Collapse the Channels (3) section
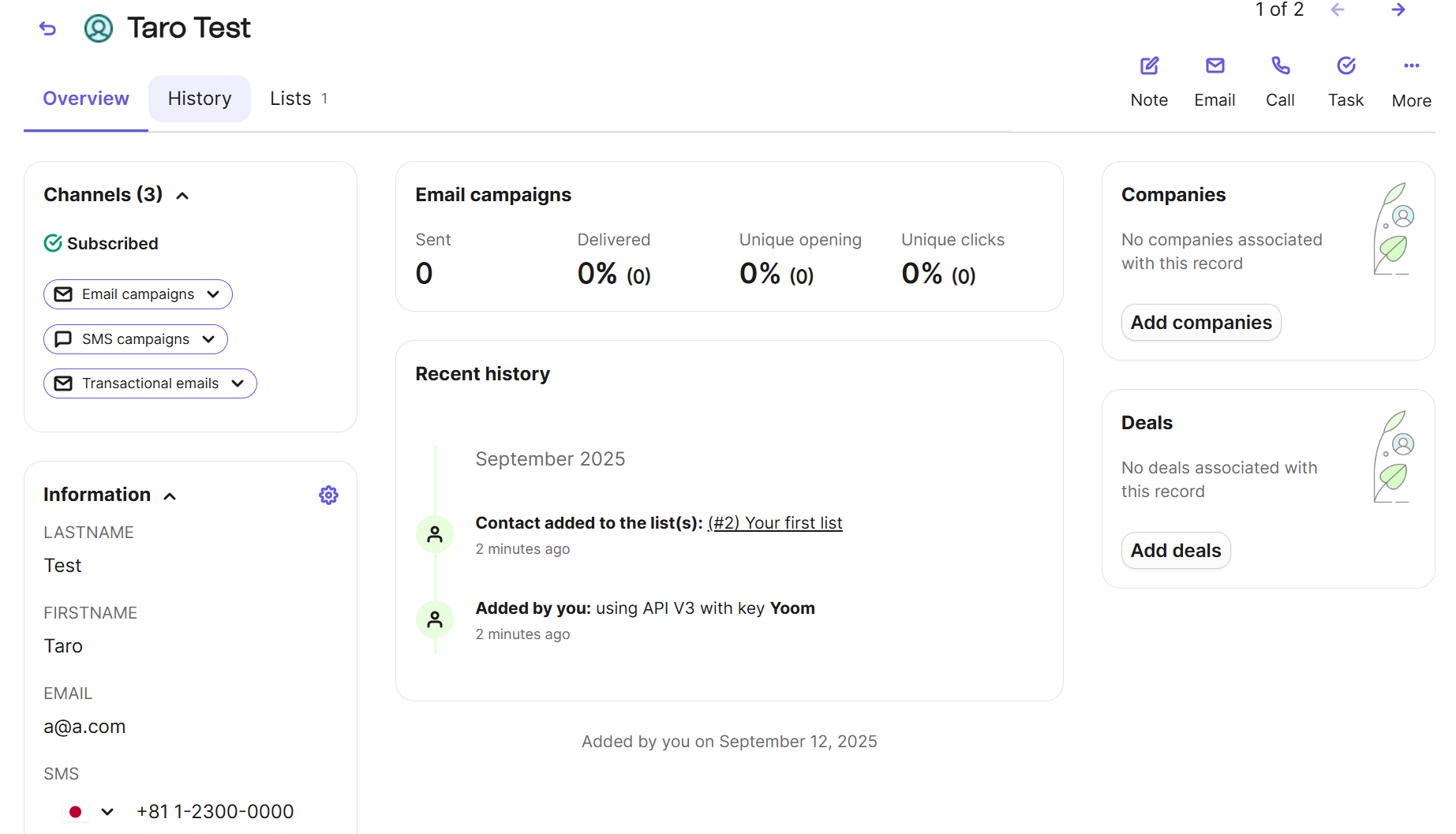The image size is (1456, 834). point(182,196)
